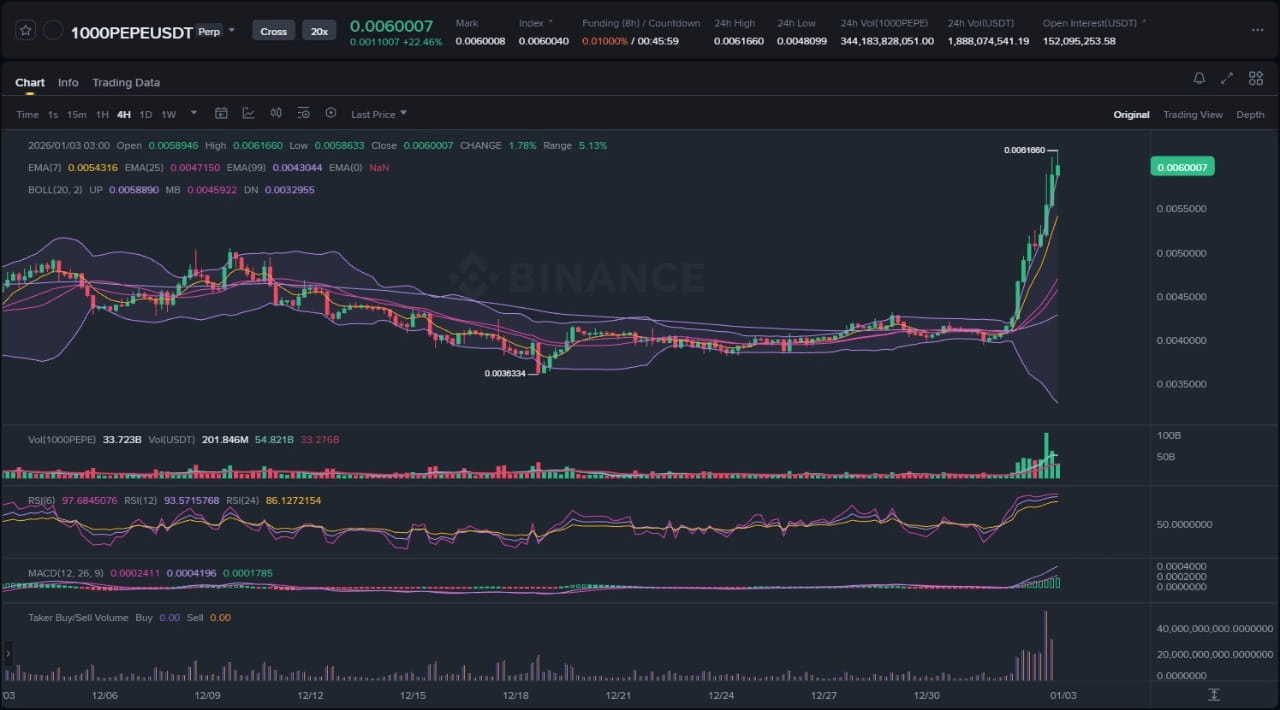Open the Last Price dropdown

tap(379, 114)
